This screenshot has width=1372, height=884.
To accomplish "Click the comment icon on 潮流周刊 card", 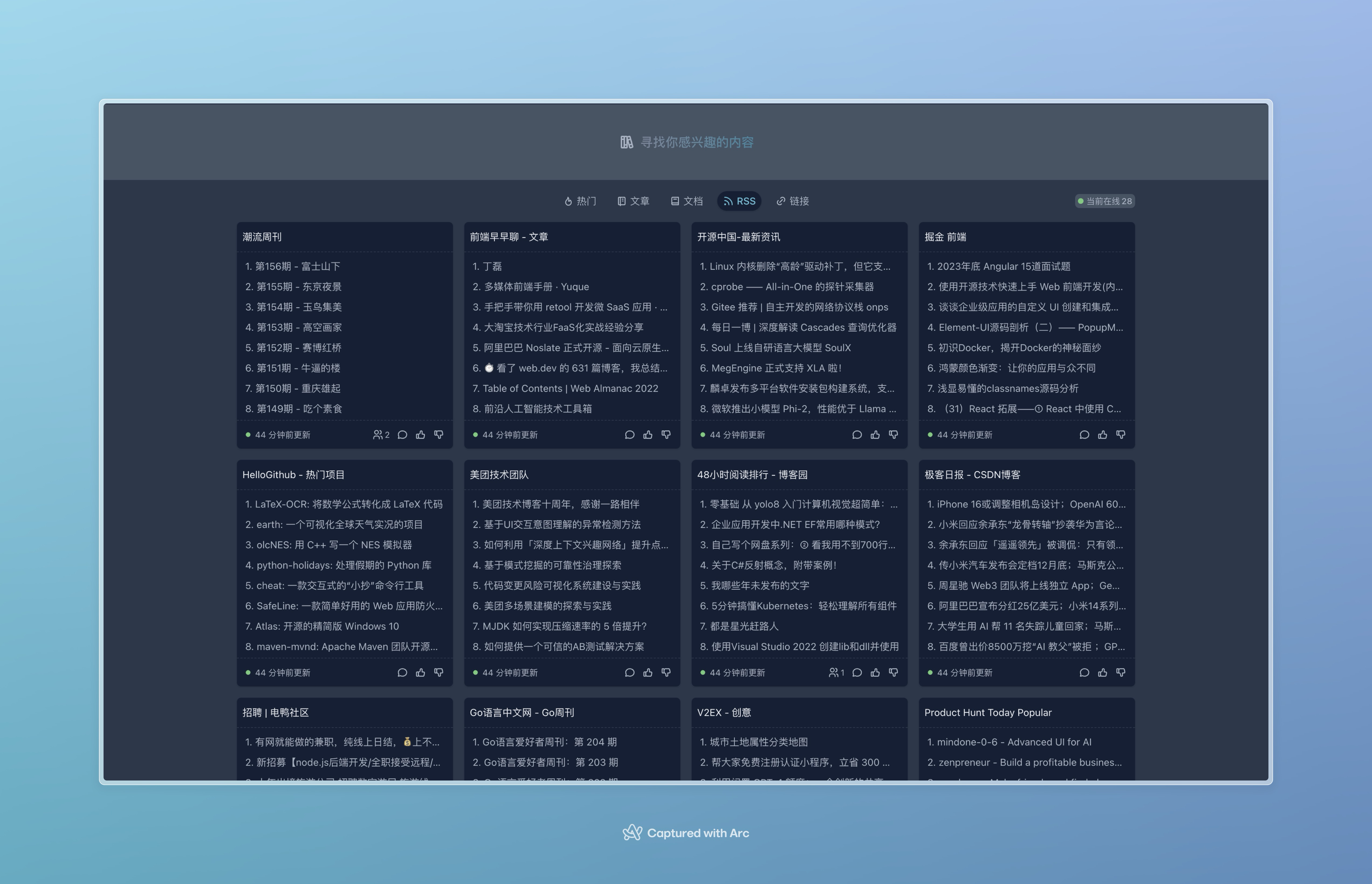I will point(402,434).
